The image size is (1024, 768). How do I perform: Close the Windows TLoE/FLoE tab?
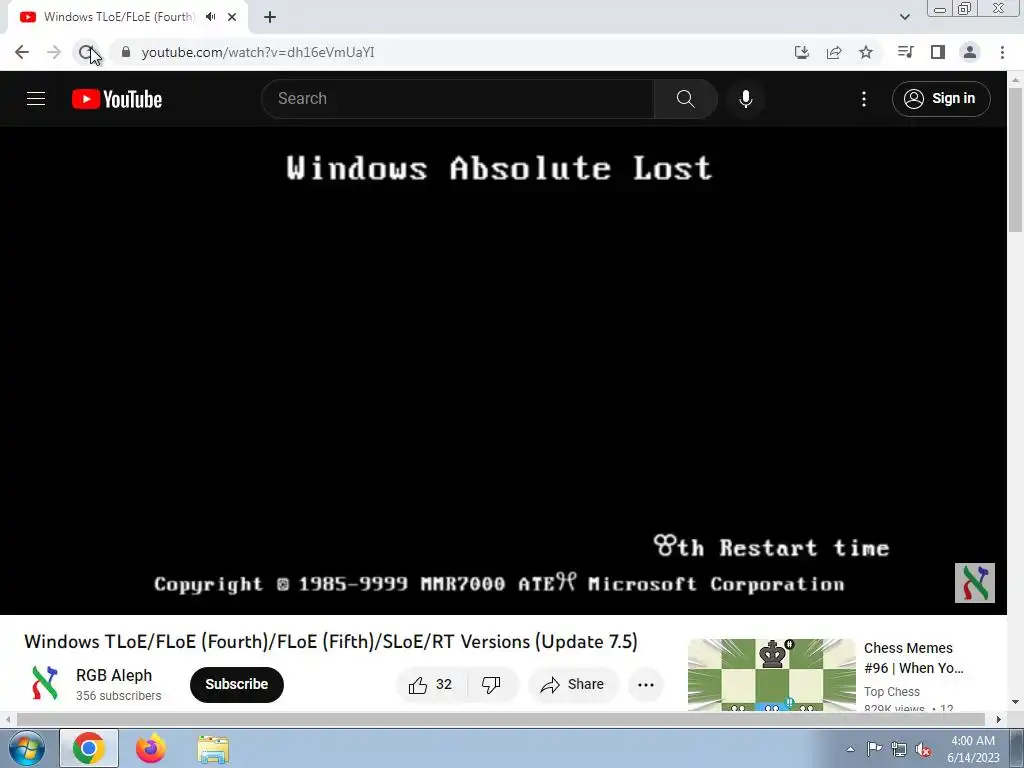(x=232, y=17)
